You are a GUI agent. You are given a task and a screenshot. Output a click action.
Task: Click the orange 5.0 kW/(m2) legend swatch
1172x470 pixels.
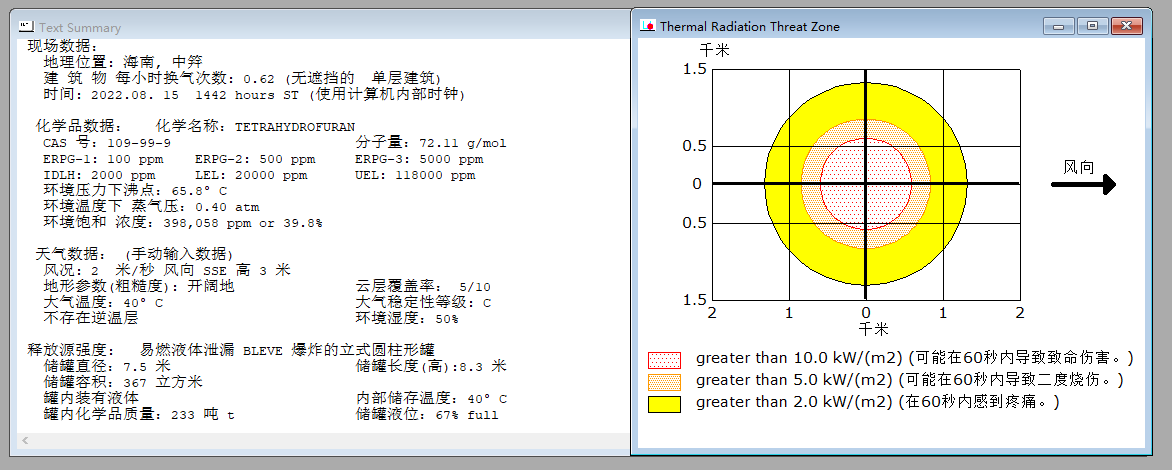coord(664,382)
